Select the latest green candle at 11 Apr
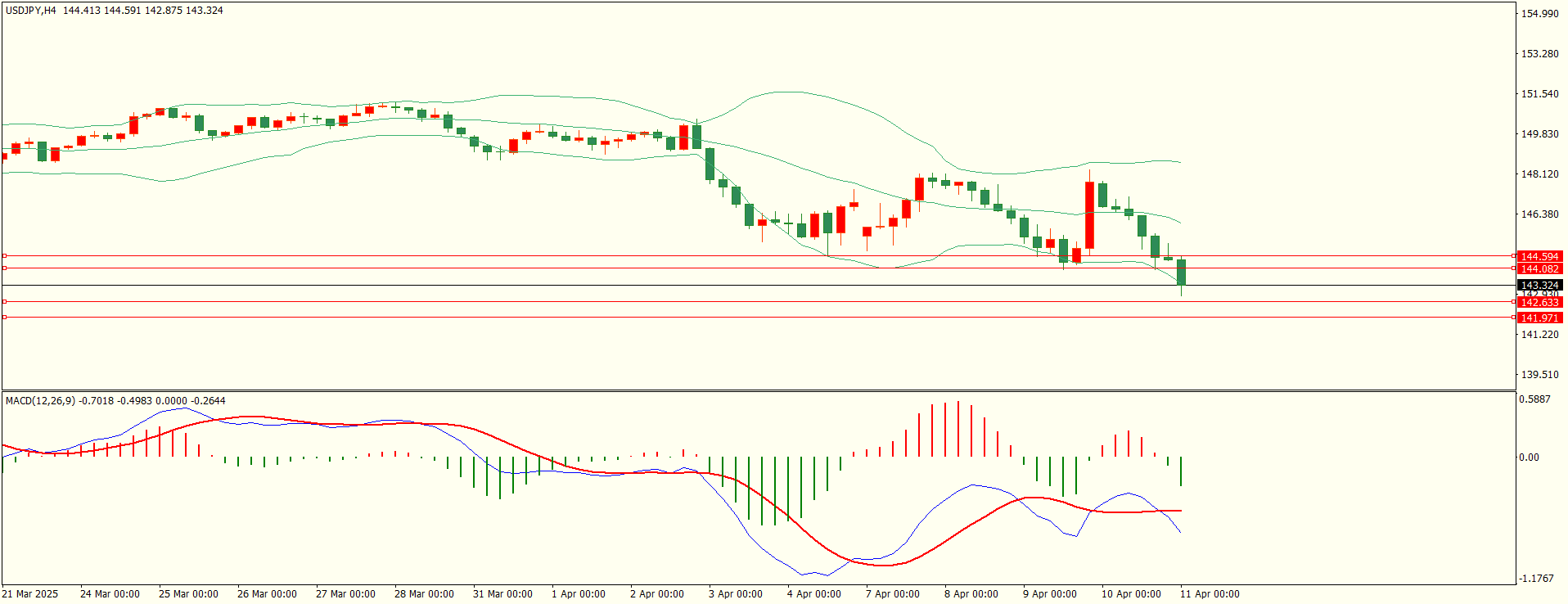This screenshot has height=604, width=1568. 1181,273
